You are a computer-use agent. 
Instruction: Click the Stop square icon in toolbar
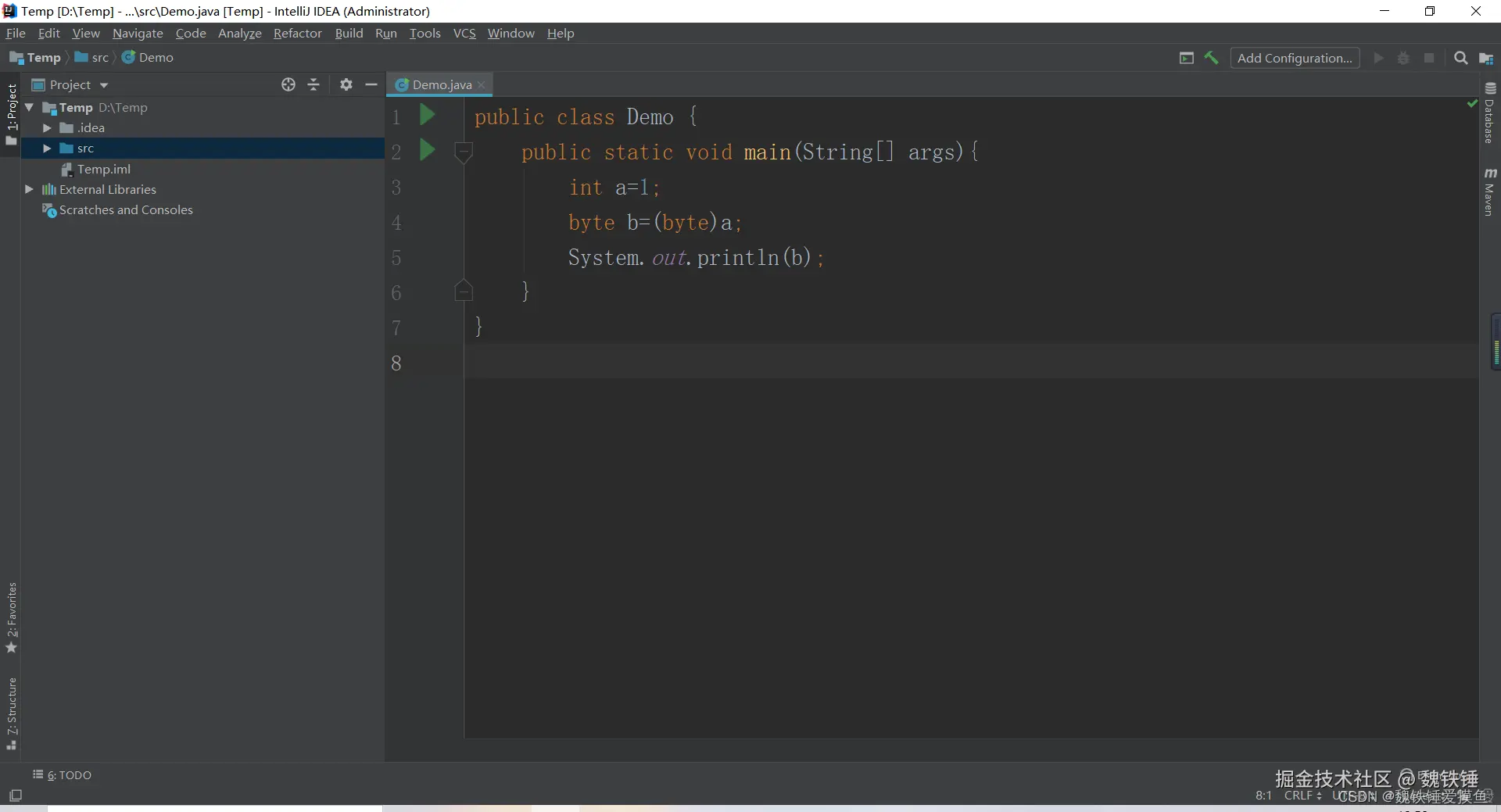point(1429,58)
